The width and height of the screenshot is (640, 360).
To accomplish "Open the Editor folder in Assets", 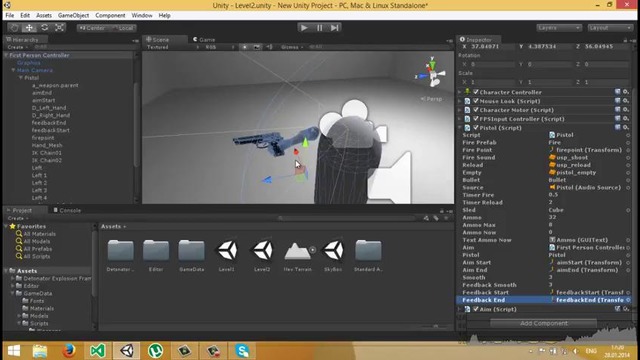I will pyautogui.click(x=156, y=255).
